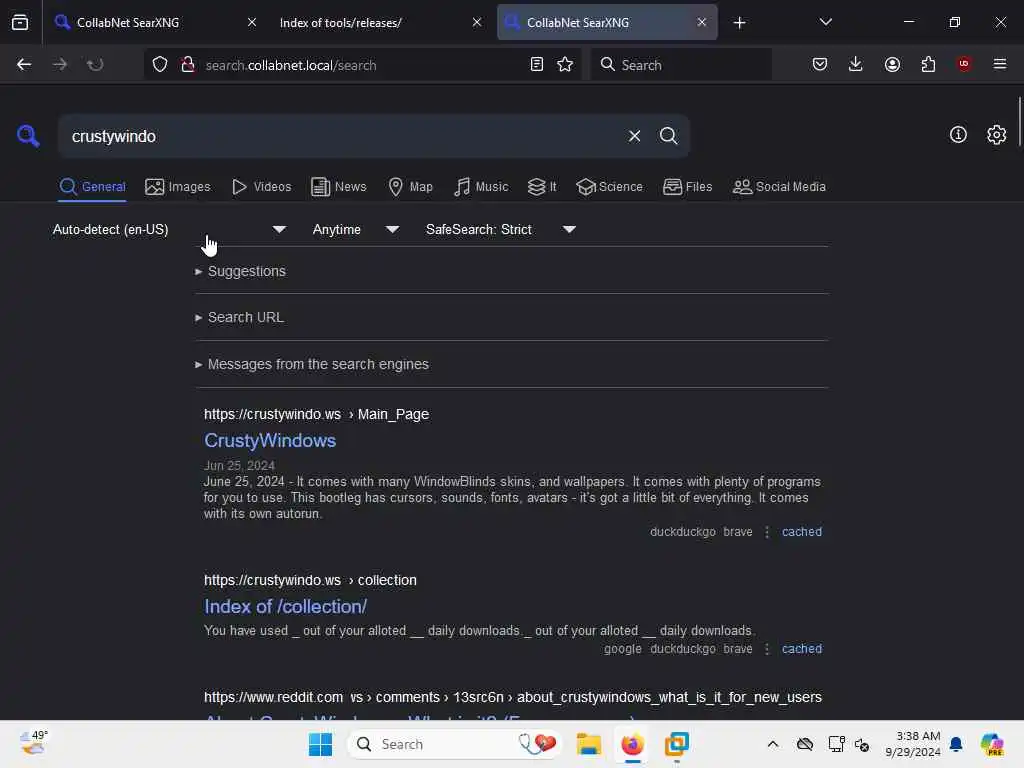Open the SafeSearch: Strict dropdown
Screen dimensions: 1024x768
(x=501, y=230)
